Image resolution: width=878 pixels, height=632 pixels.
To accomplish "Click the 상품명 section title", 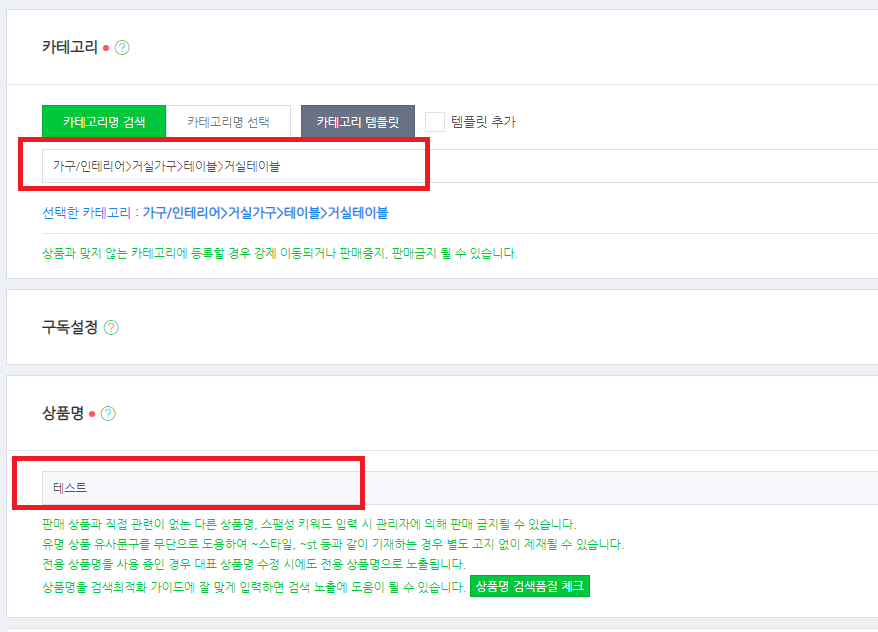I will (63, 414).
